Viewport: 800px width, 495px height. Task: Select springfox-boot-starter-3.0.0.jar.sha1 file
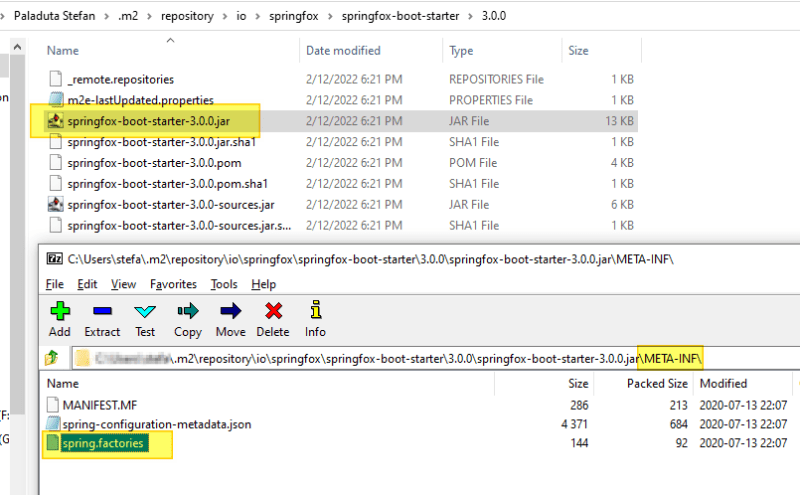[x=162, y=142]
